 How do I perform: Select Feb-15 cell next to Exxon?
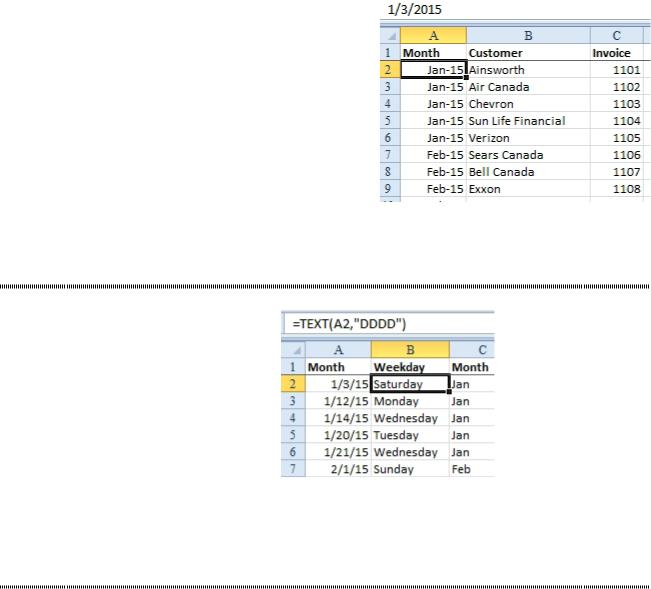(433, 189)
